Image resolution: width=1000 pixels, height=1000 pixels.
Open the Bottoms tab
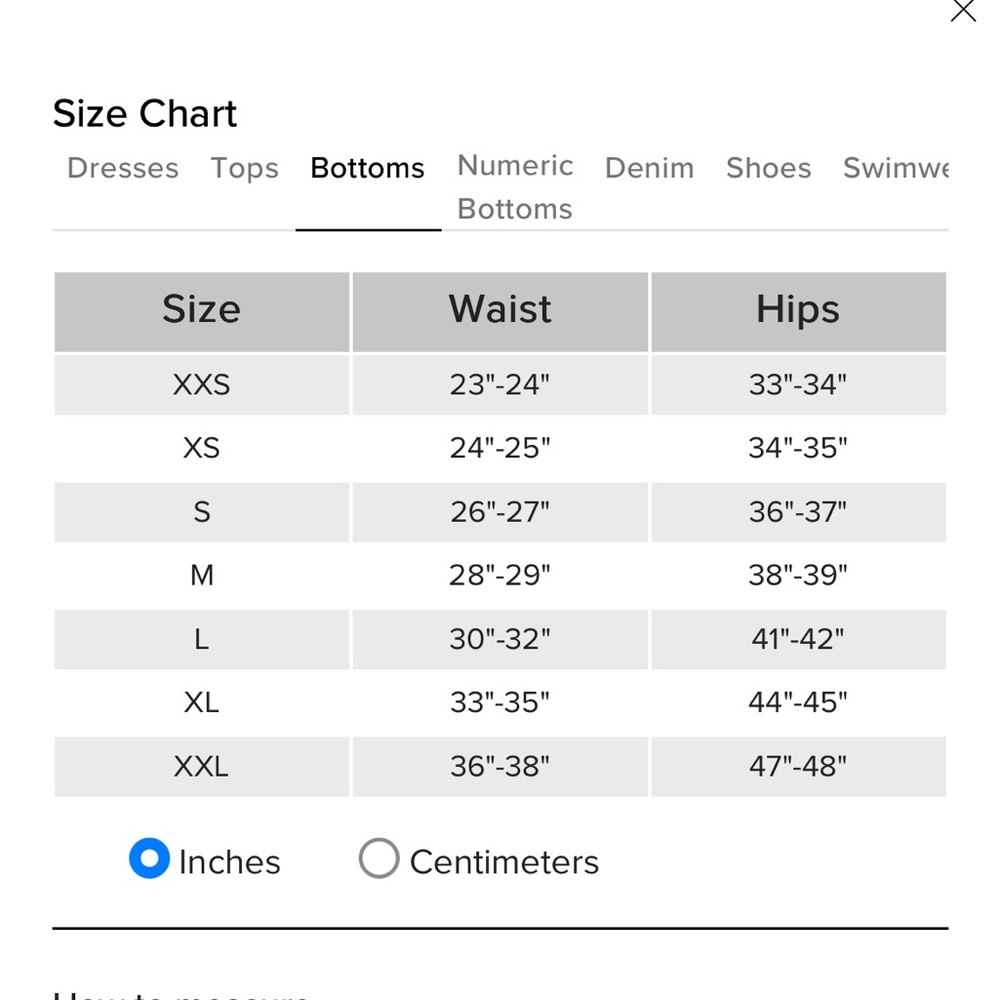[367, 168]
